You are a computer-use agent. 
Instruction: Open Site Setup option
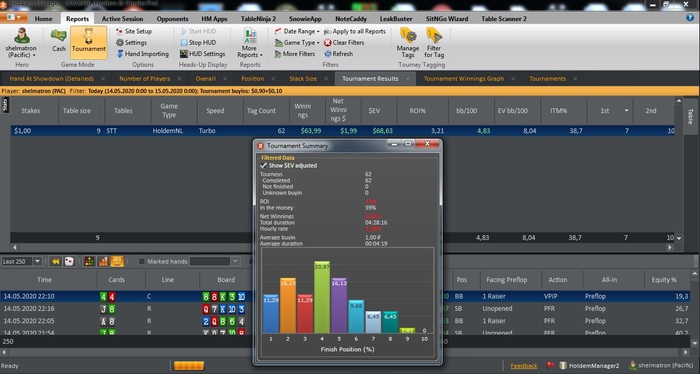tap(133, 31)
